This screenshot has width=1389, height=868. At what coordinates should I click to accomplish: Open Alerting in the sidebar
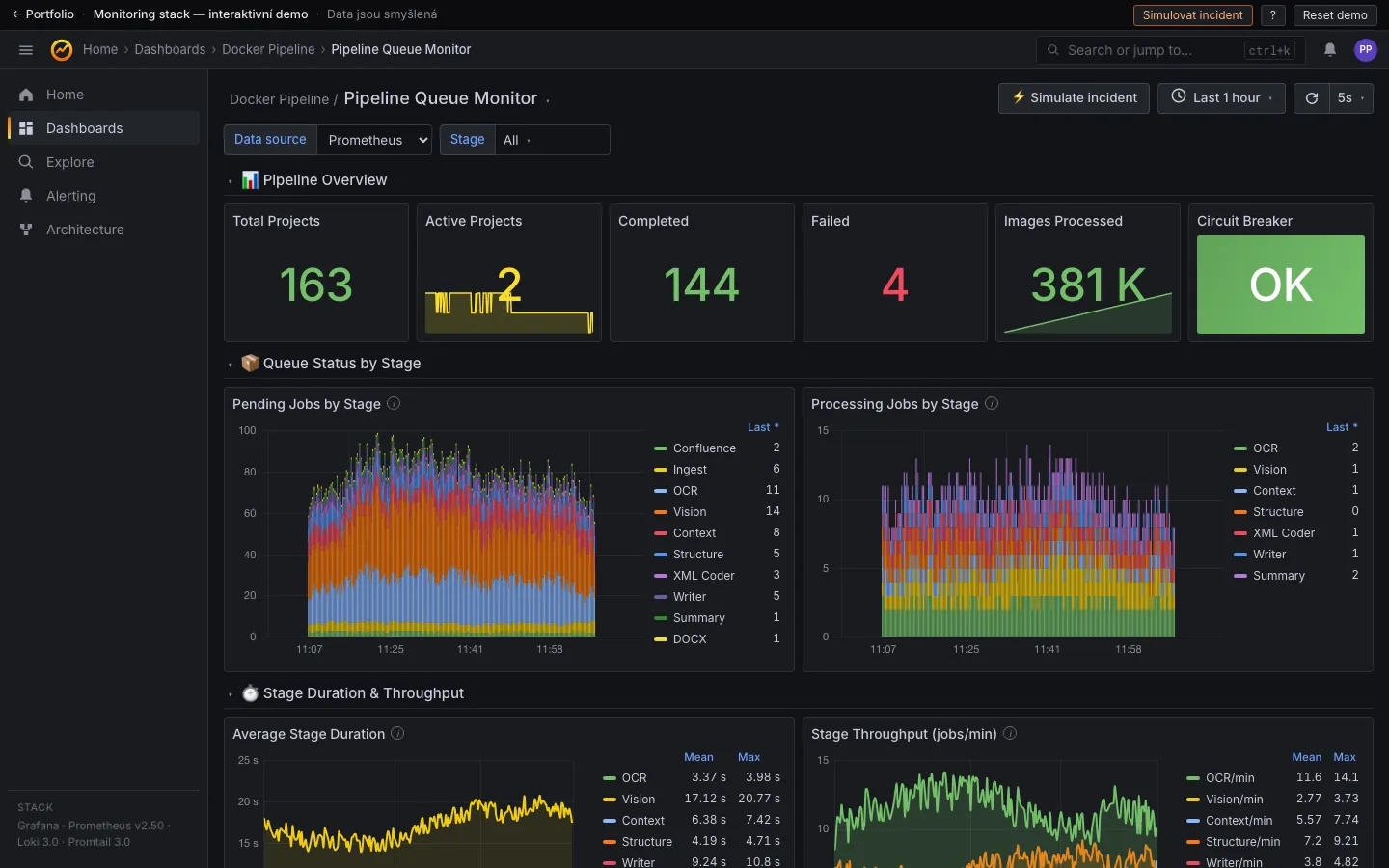pos(103,196)
